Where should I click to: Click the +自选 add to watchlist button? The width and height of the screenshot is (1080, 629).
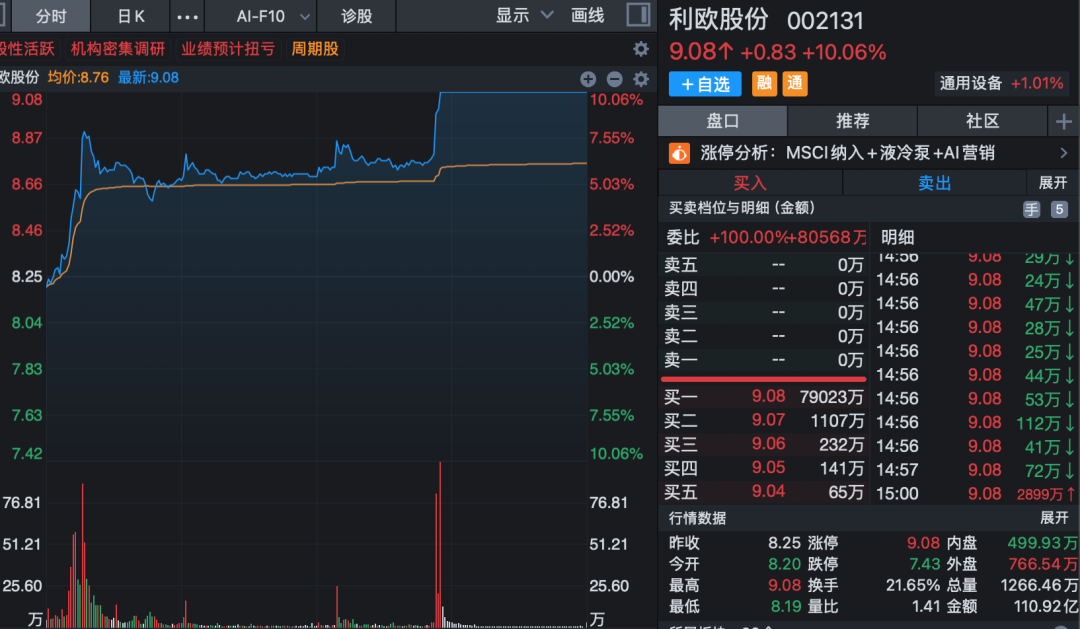(x=704, y=84)
